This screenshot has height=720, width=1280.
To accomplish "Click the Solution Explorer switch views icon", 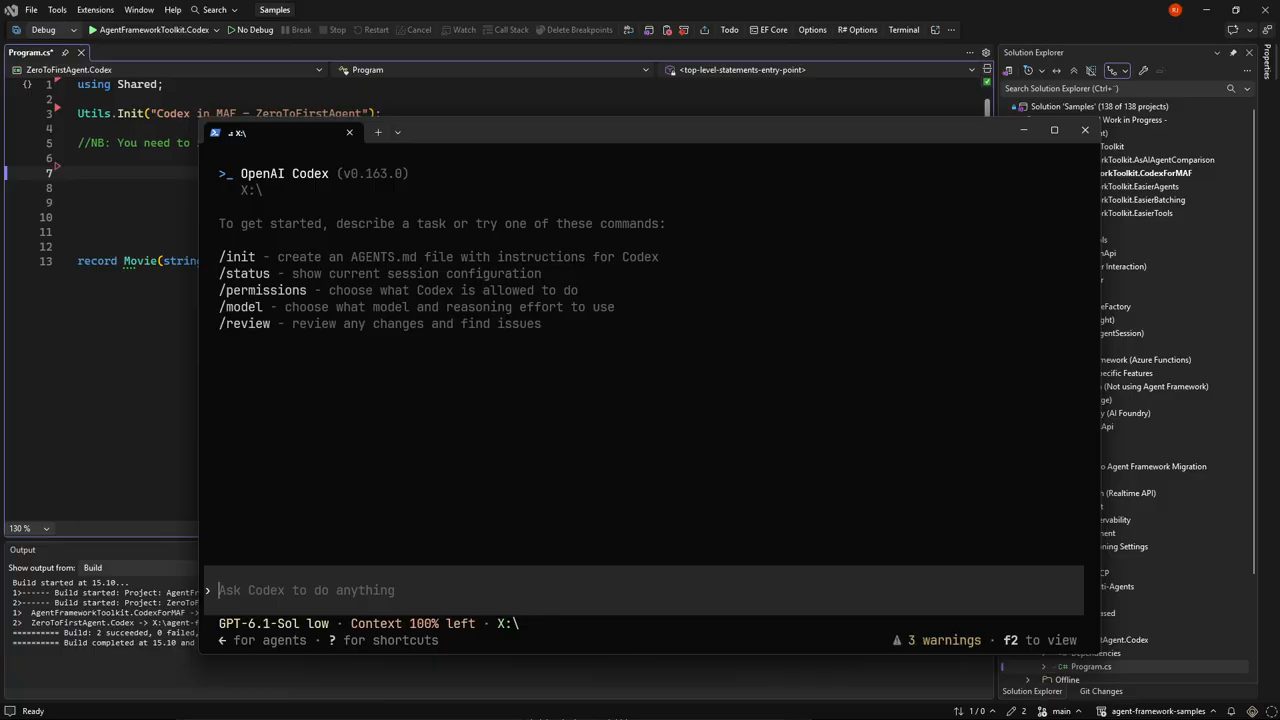I will [x=1008, y=71].
